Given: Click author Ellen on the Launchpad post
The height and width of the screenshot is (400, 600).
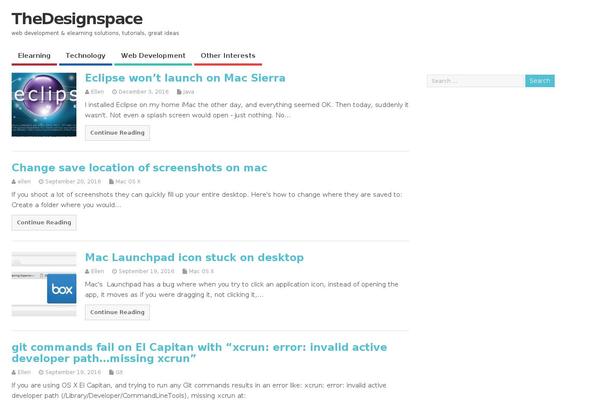Looking at the screenshot, I should (x=97, y=271).
